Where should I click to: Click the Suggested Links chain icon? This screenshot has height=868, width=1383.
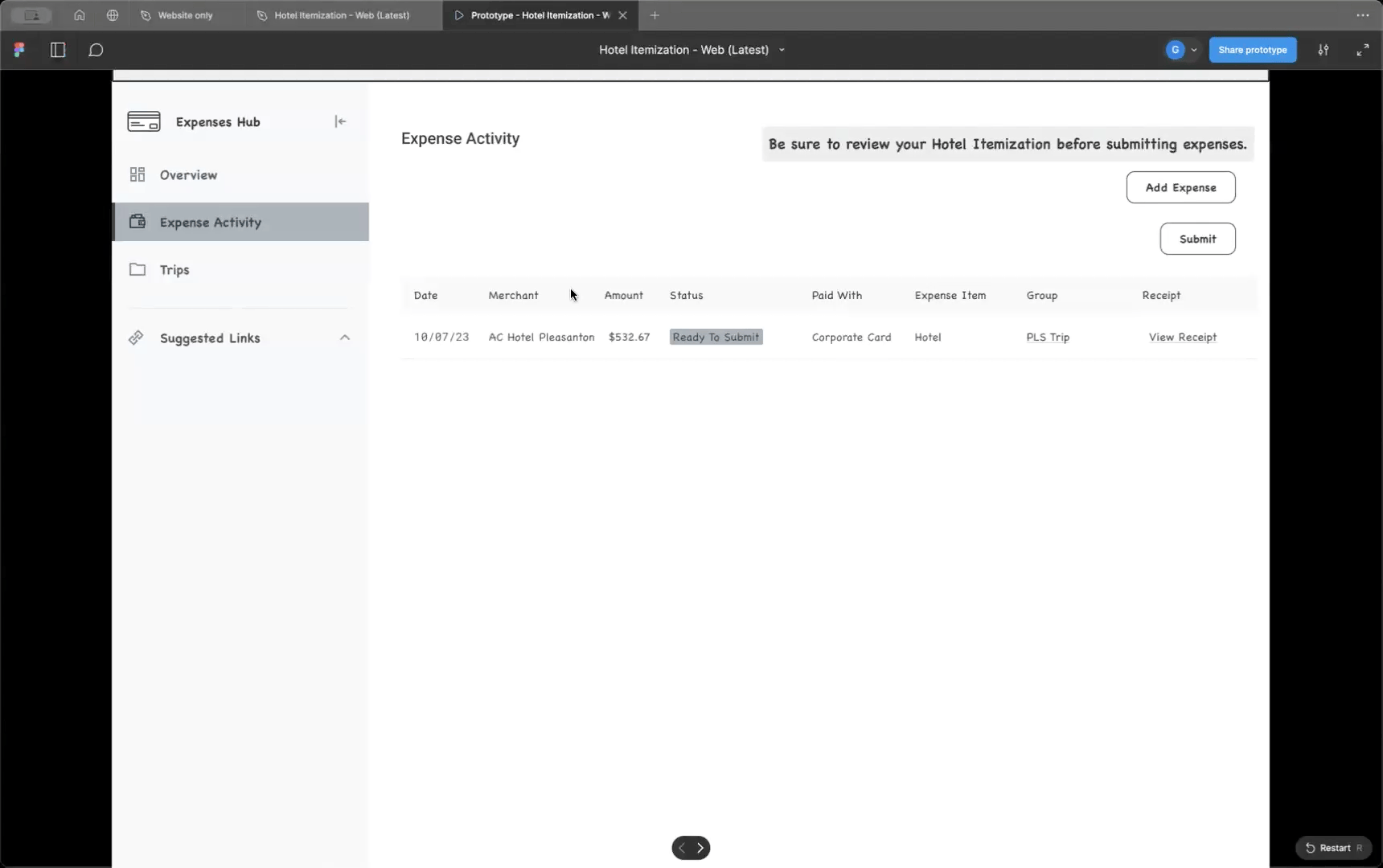[136, 338]
